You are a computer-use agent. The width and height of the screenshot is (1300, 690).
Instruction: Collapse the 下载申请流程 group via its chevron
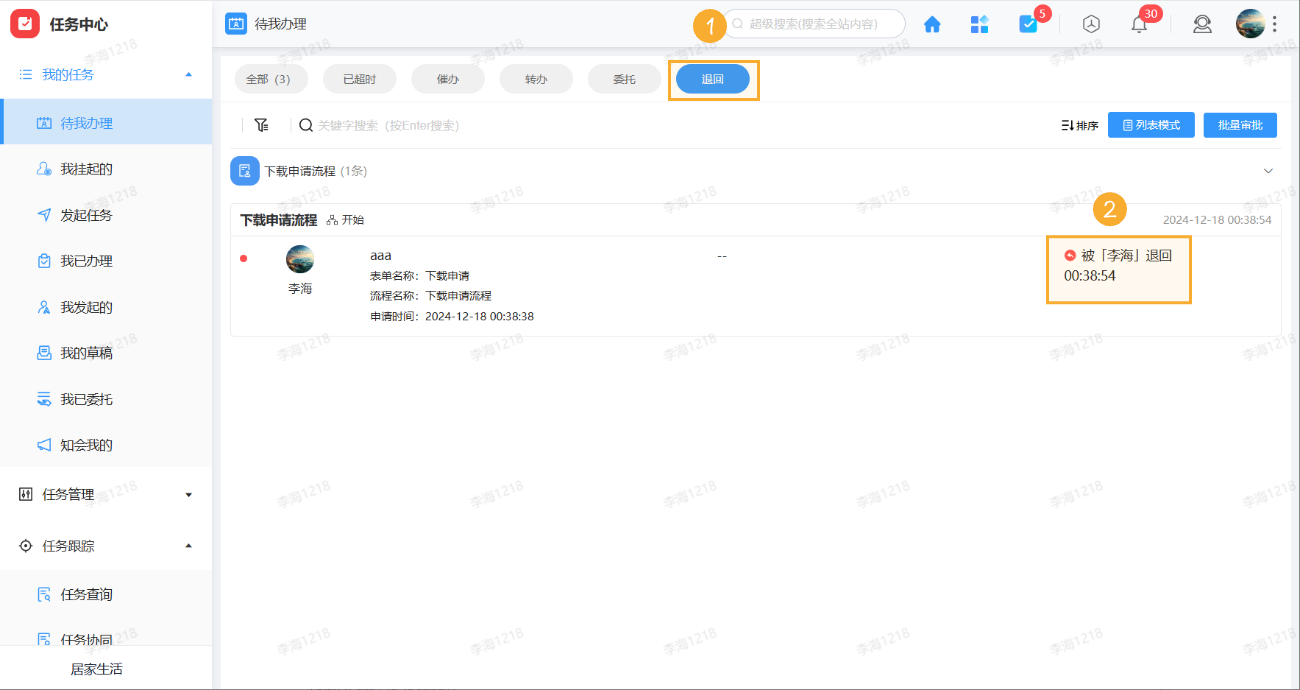coord(1268,170)
